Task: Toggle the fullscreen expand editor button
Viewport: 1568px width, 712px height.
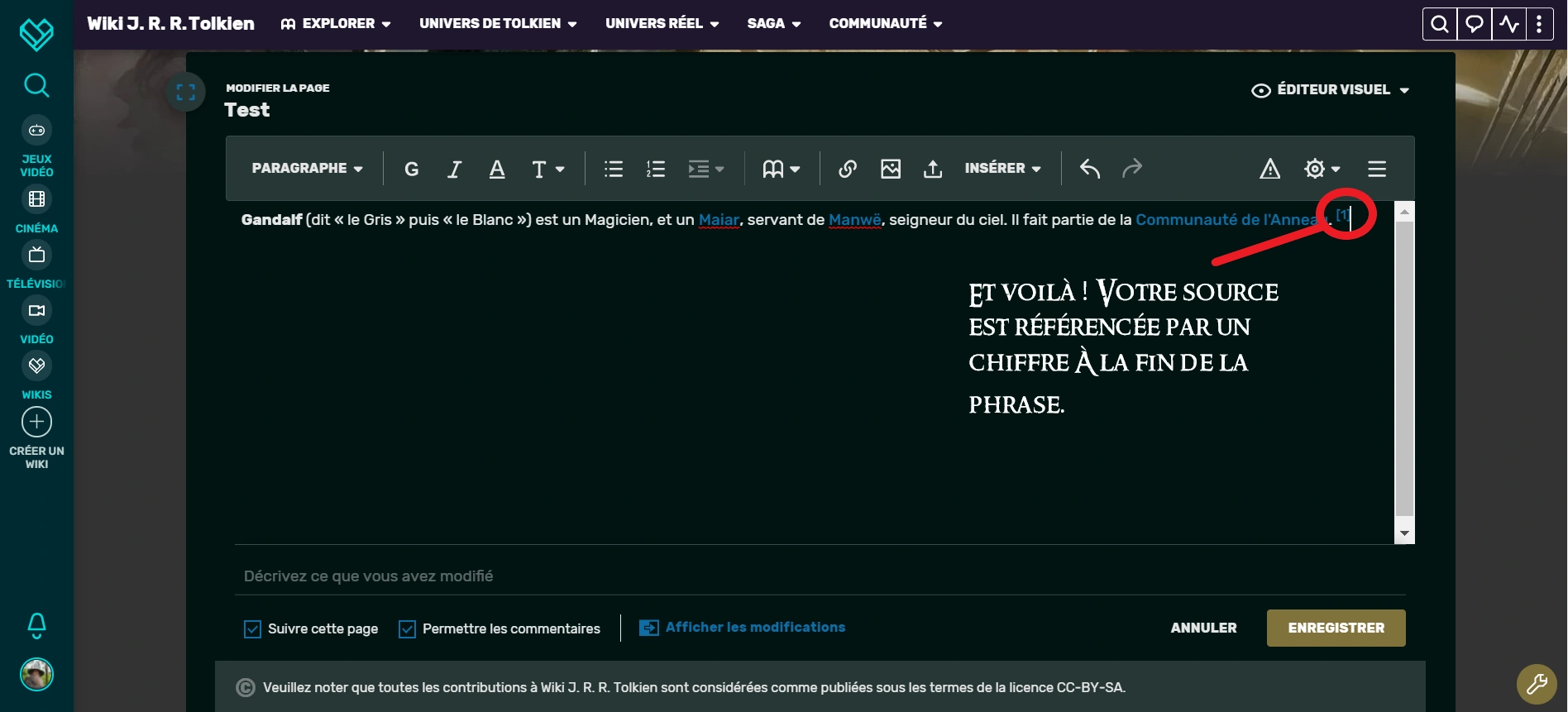Action: pos(186,92)
